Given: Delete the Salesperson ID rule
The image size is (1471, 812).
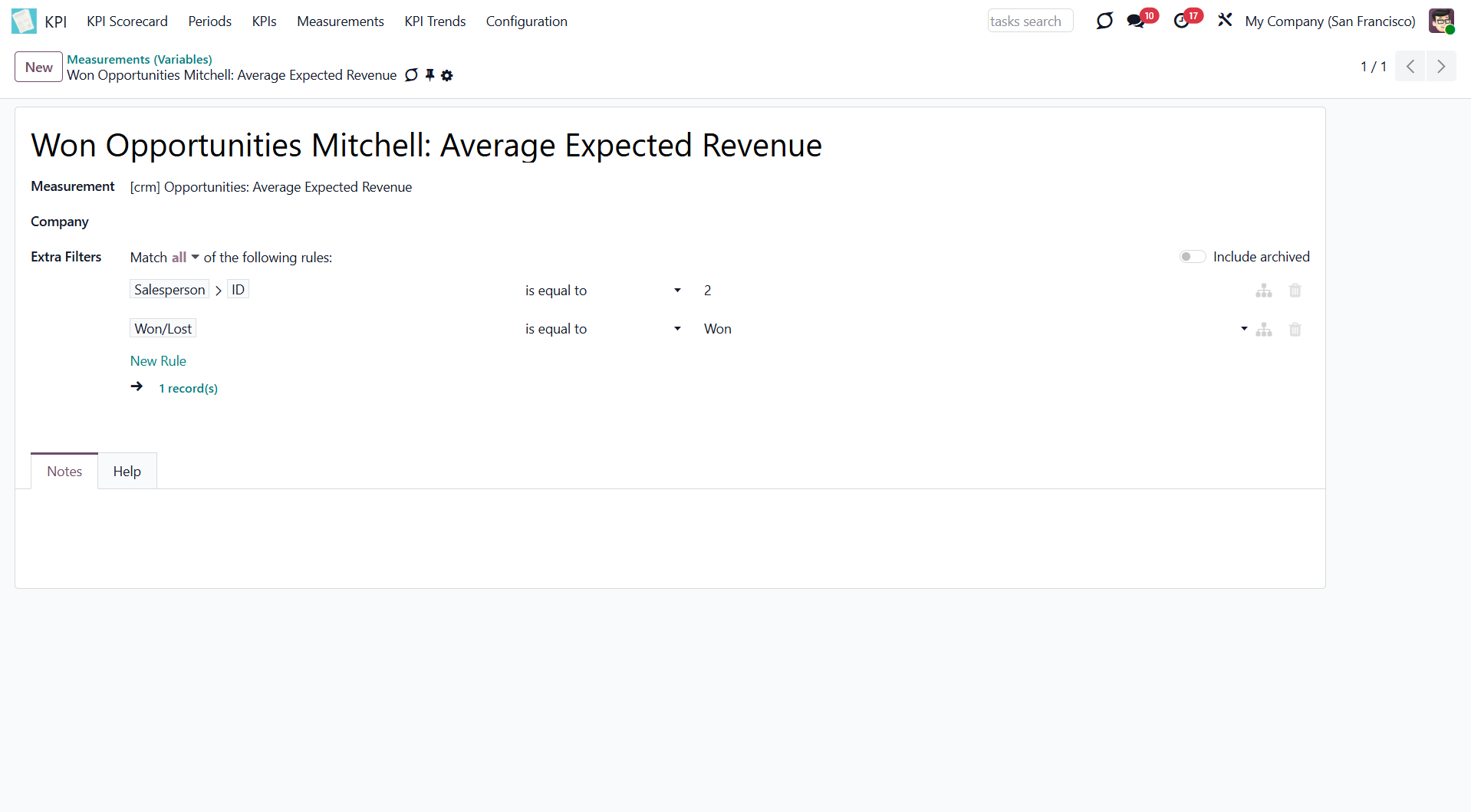Looking at the screenshot, I should [x=1295, y=291].
